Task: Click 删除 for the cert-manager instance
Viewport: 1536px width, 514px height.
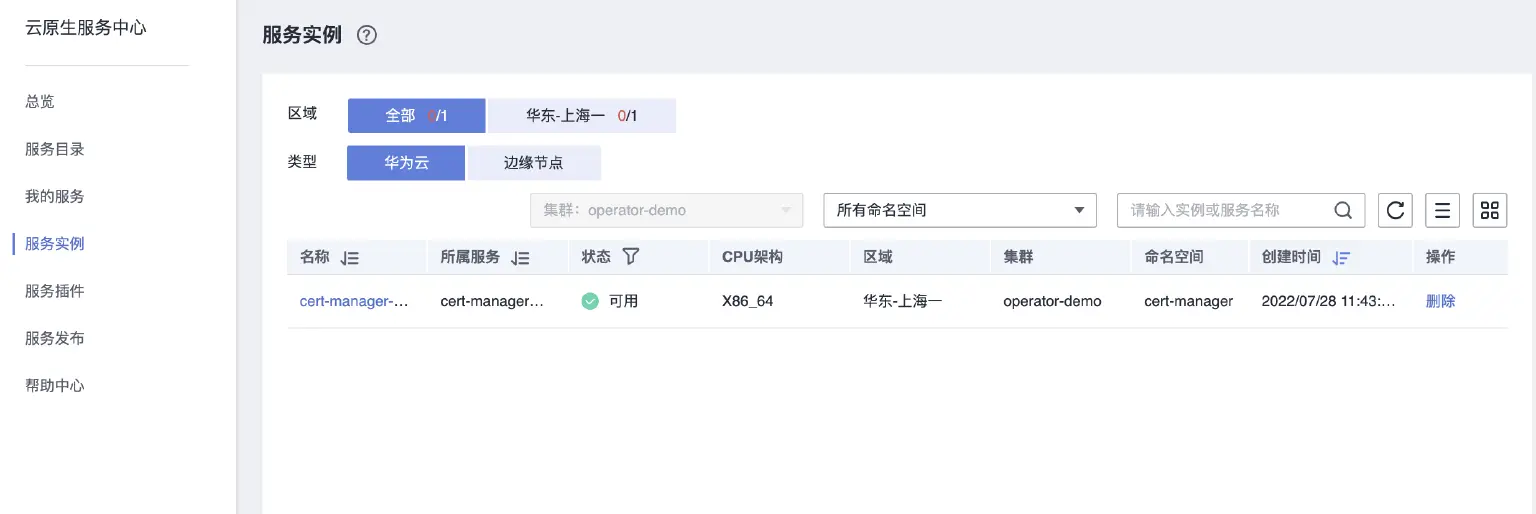Action: (1440, 301)
